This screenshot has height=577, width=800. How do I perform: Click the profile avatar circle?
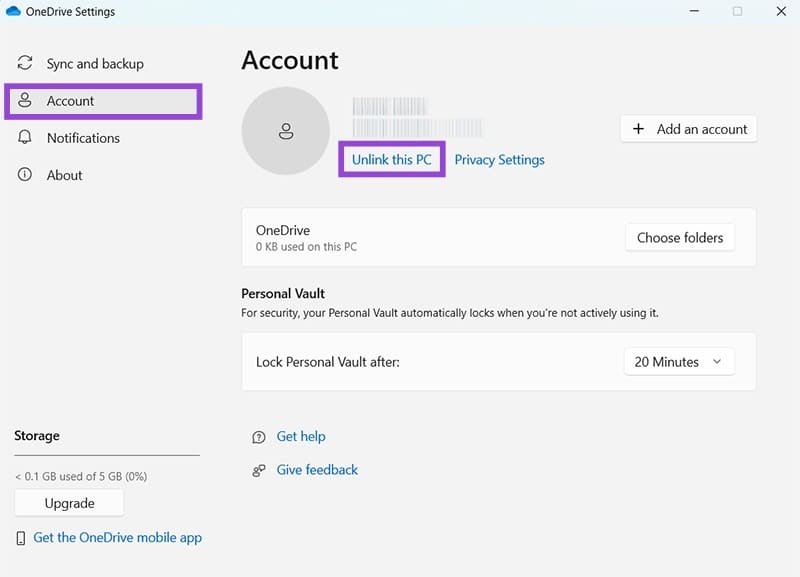pos(286,130)
